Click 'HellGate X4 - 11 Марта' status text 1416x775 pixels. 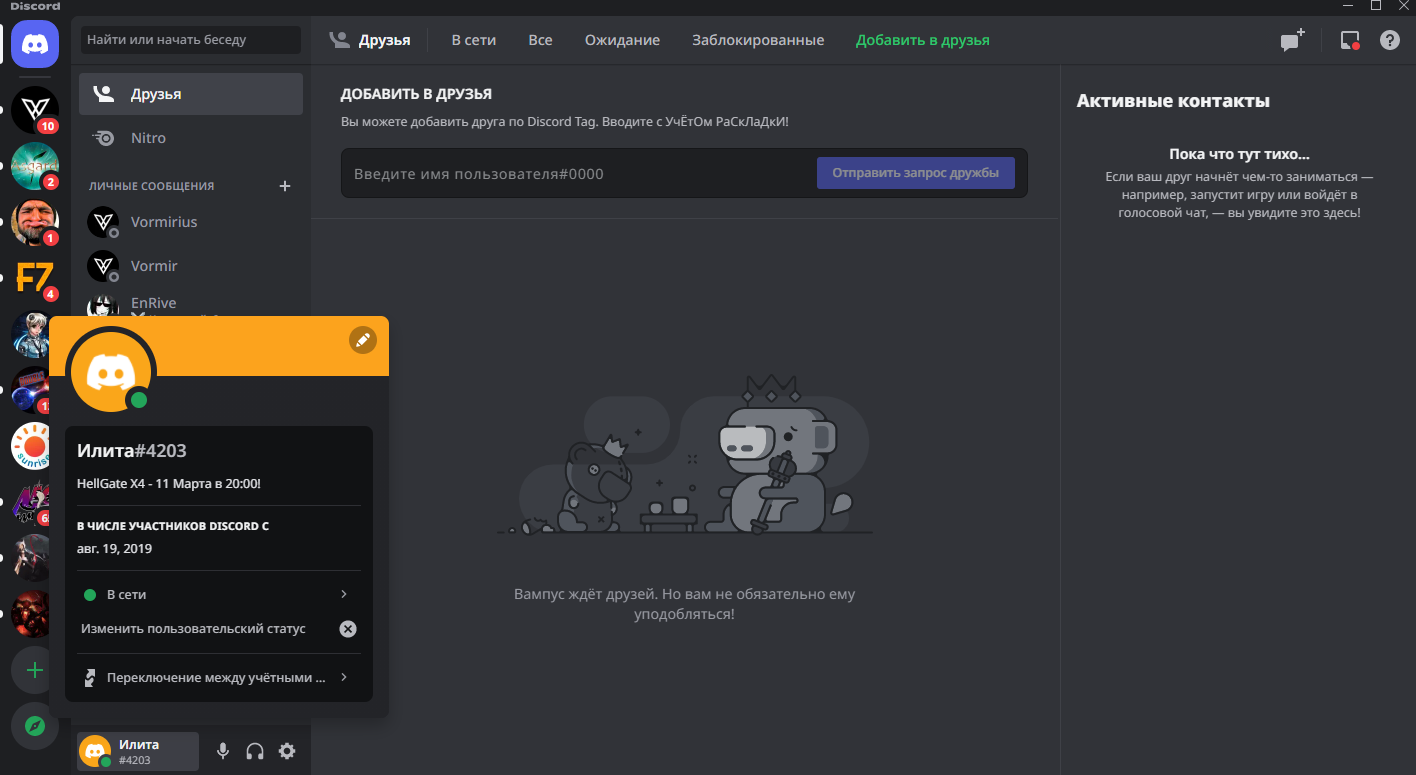(x=169, y=483)
